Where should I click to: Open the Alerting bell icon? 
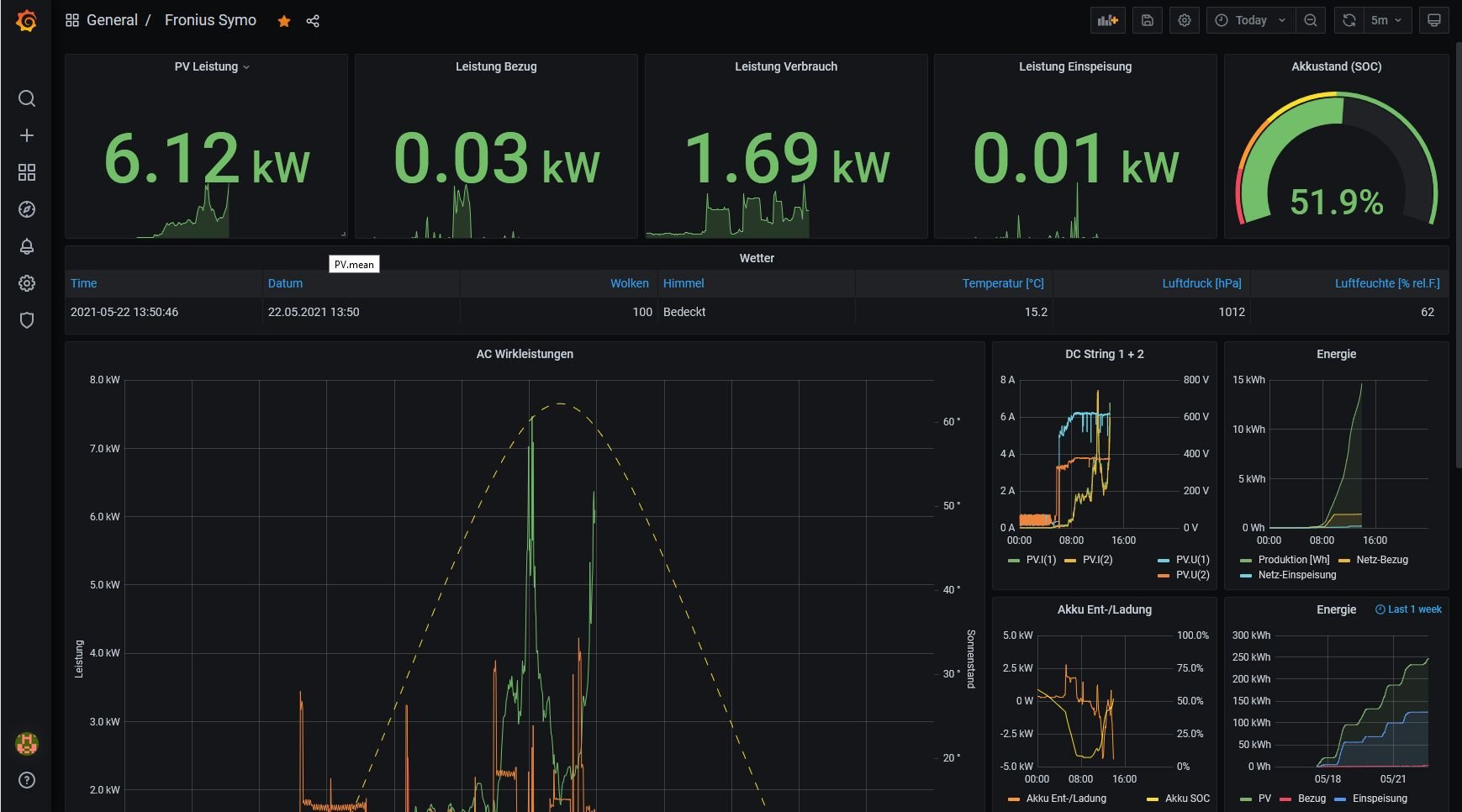pyautogui.click(x=27, y=246)
